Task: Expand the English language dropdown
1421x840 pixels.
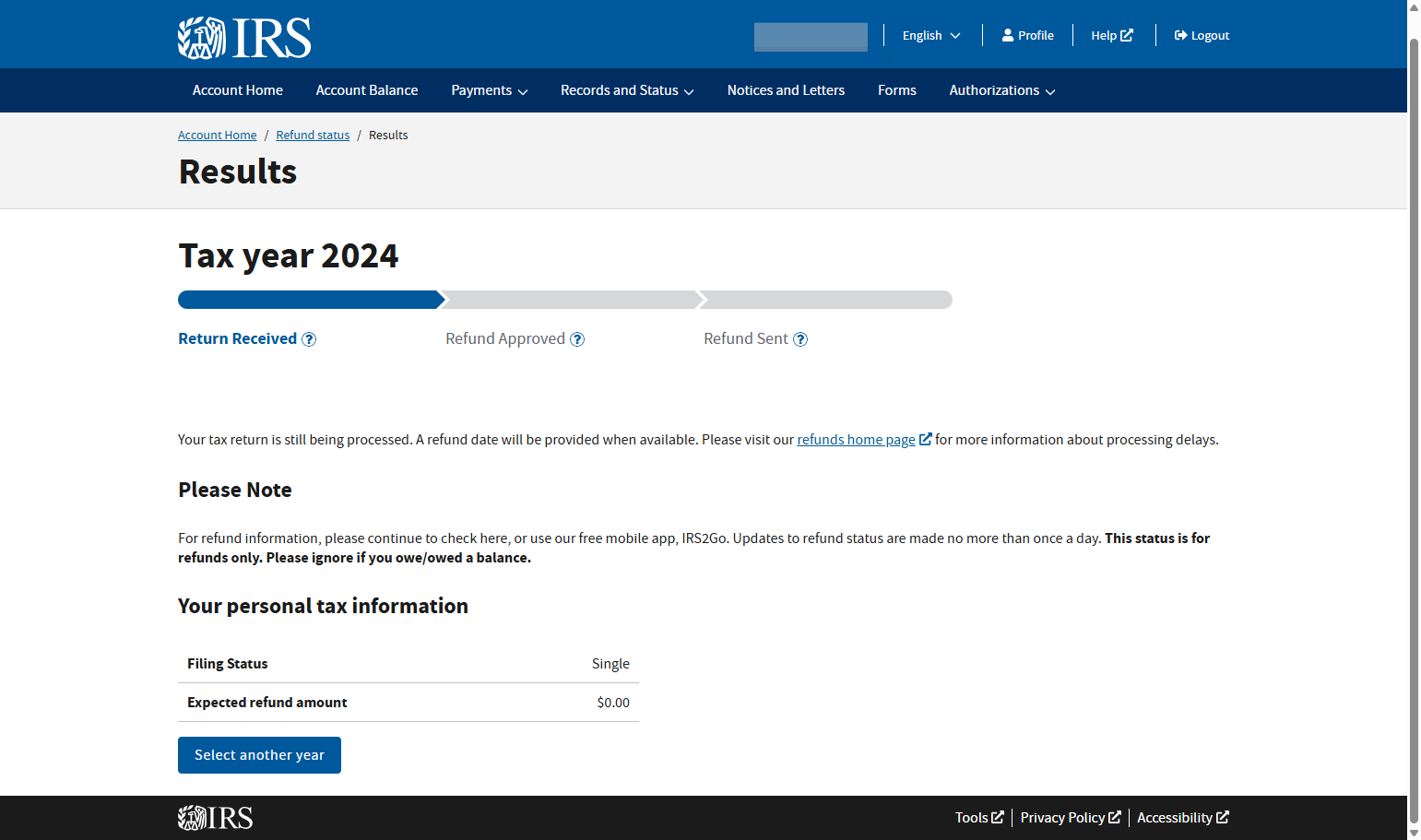Action: (x=931, y=35)
